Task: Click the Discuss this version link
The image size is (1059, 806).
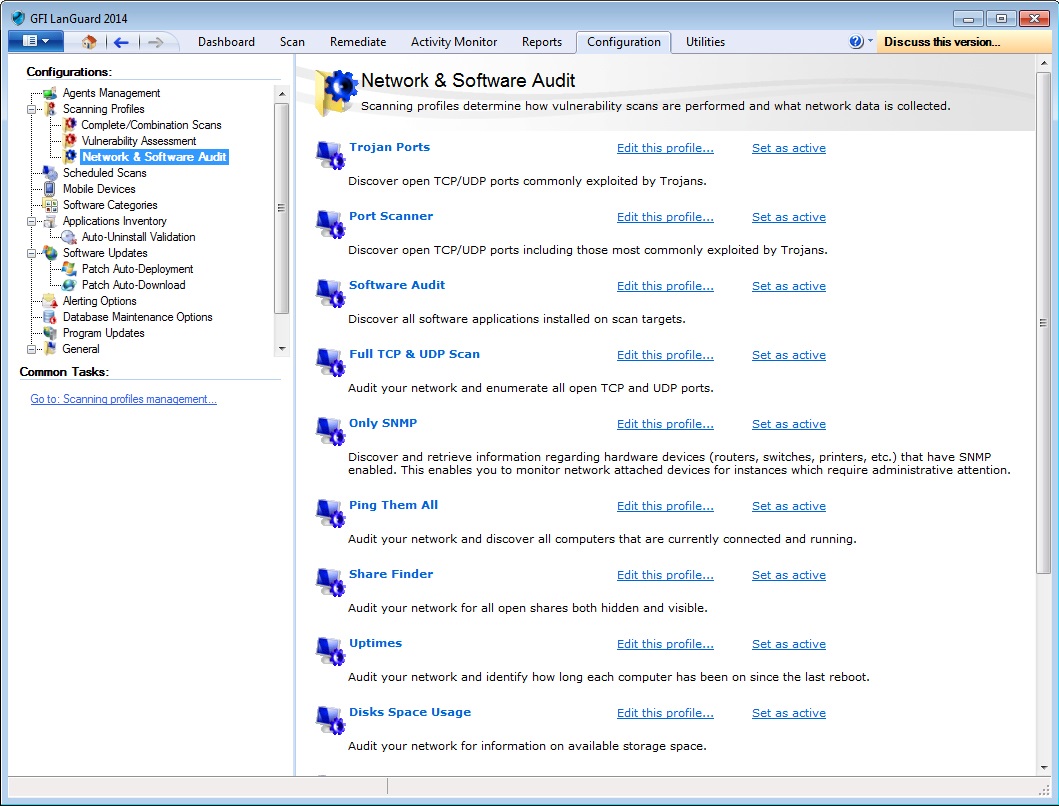Action: (x=942, y=42)
